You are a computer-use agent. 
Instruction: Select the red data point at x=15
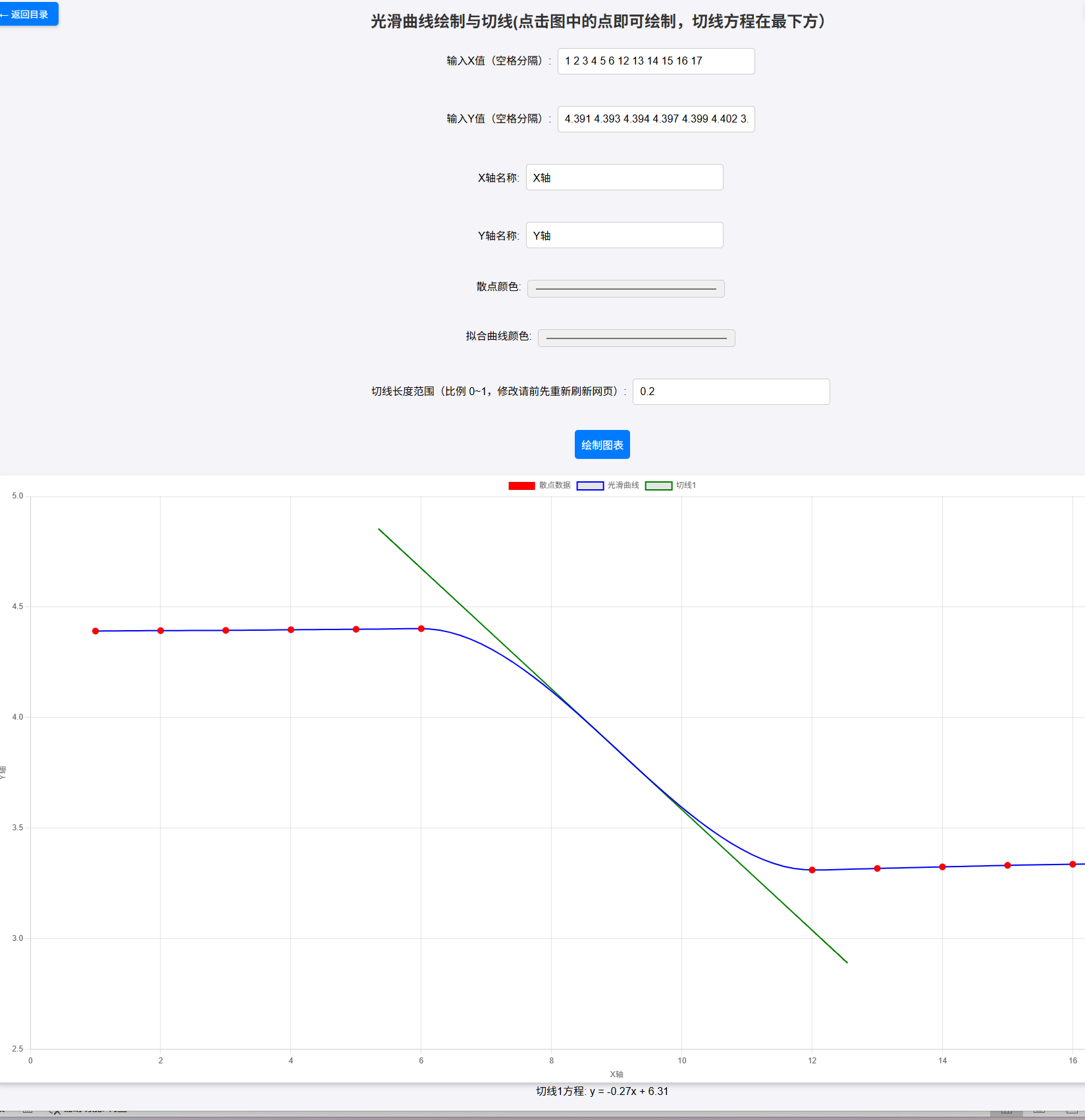pos(1007,865)
